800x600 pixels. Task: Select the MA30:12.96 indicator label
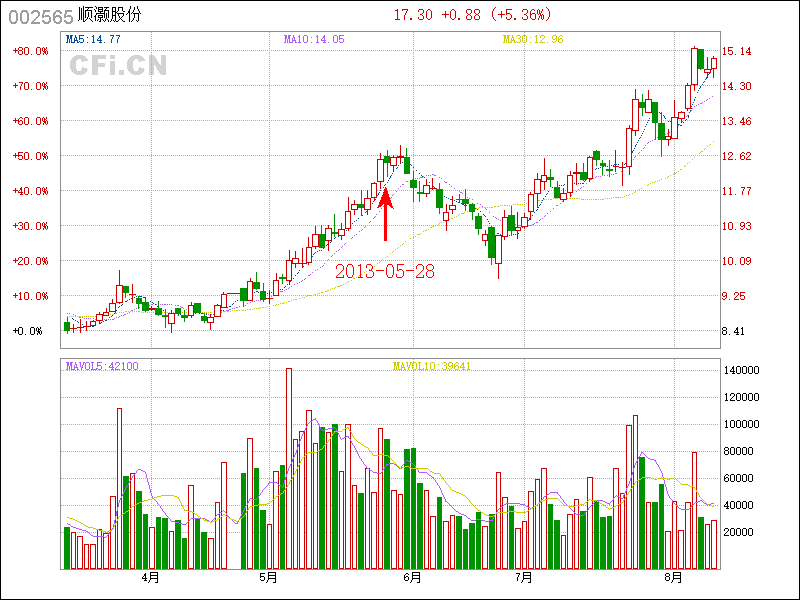pos(533,40)
